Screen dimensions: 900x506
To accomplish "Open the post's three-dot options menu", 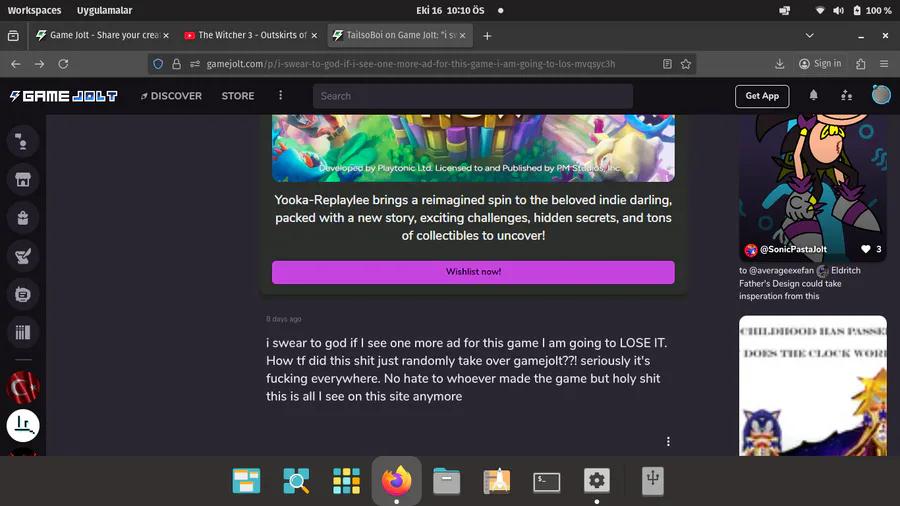I will tap(668, 441).
